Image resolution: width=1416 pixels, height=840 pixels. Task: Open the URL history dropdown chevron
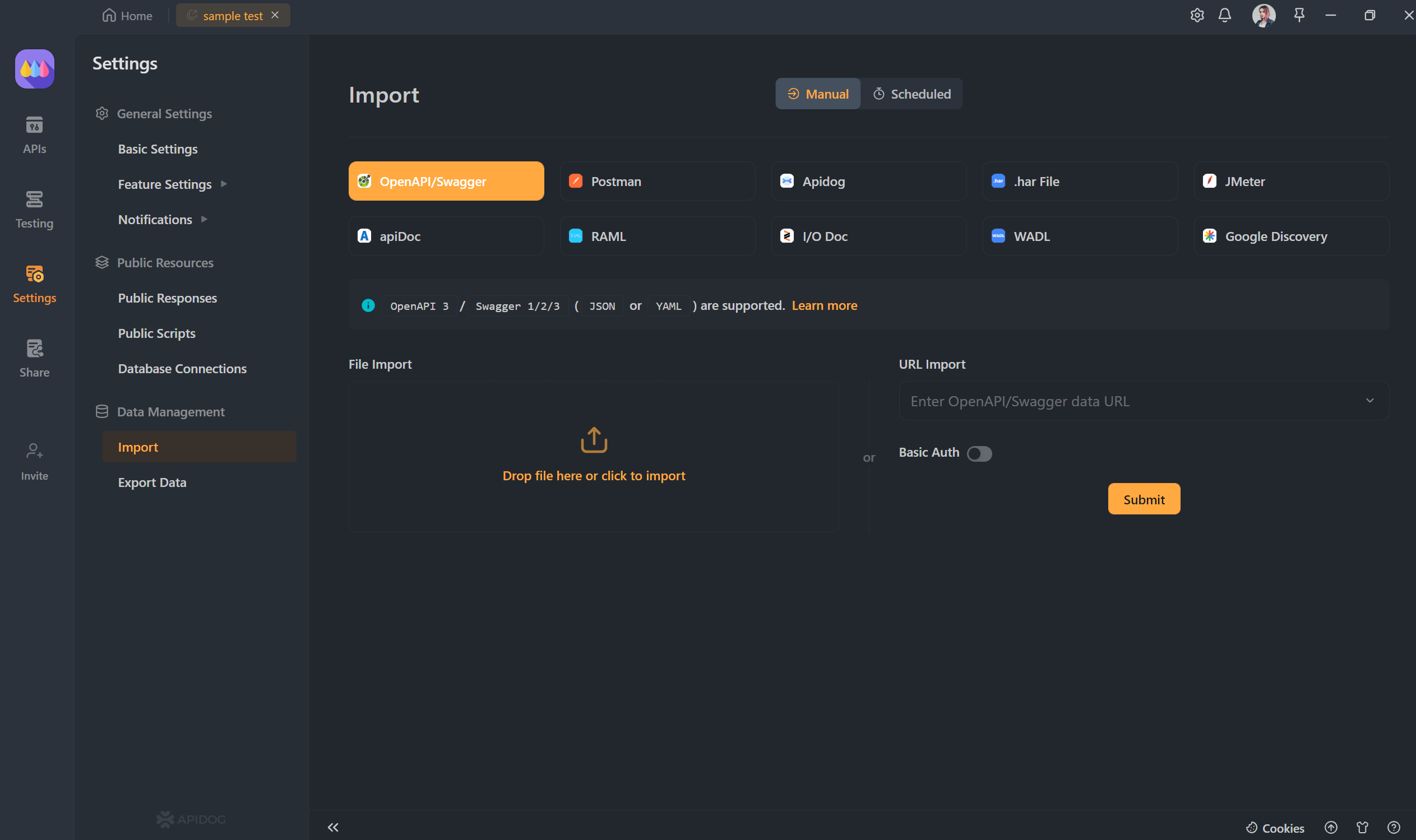[x=1369, y=401]
